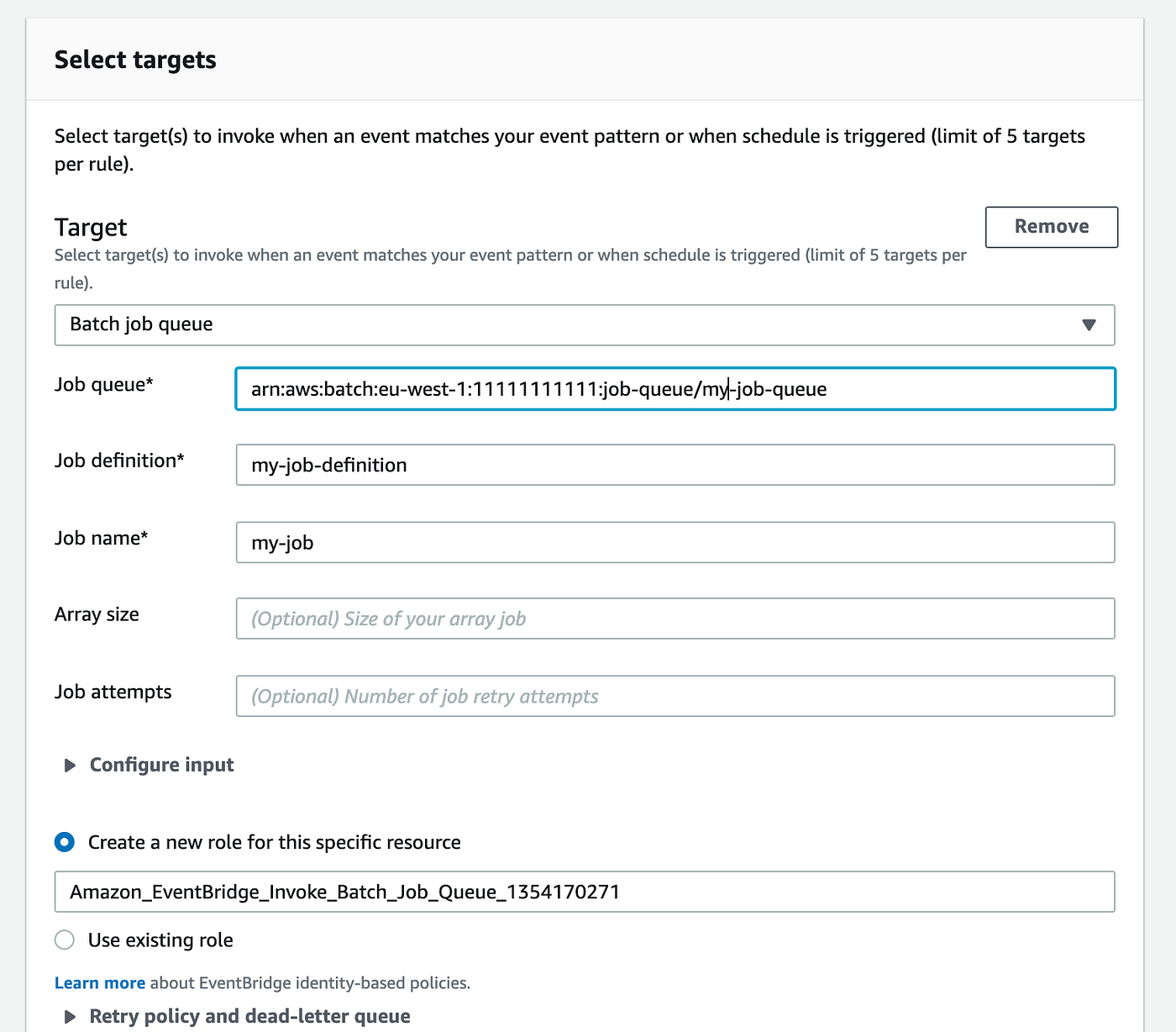Edit the Amazon_EventBridge_Invoke_Batch_Job_Queue role name field
The height and width of the screenshot is (1032, 1176).
584,892
